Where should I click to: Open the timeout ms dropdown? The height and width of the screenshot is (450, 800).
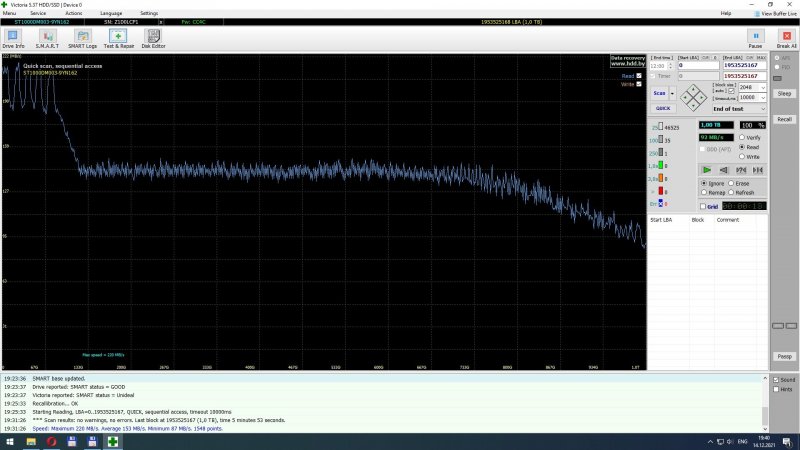763,97
